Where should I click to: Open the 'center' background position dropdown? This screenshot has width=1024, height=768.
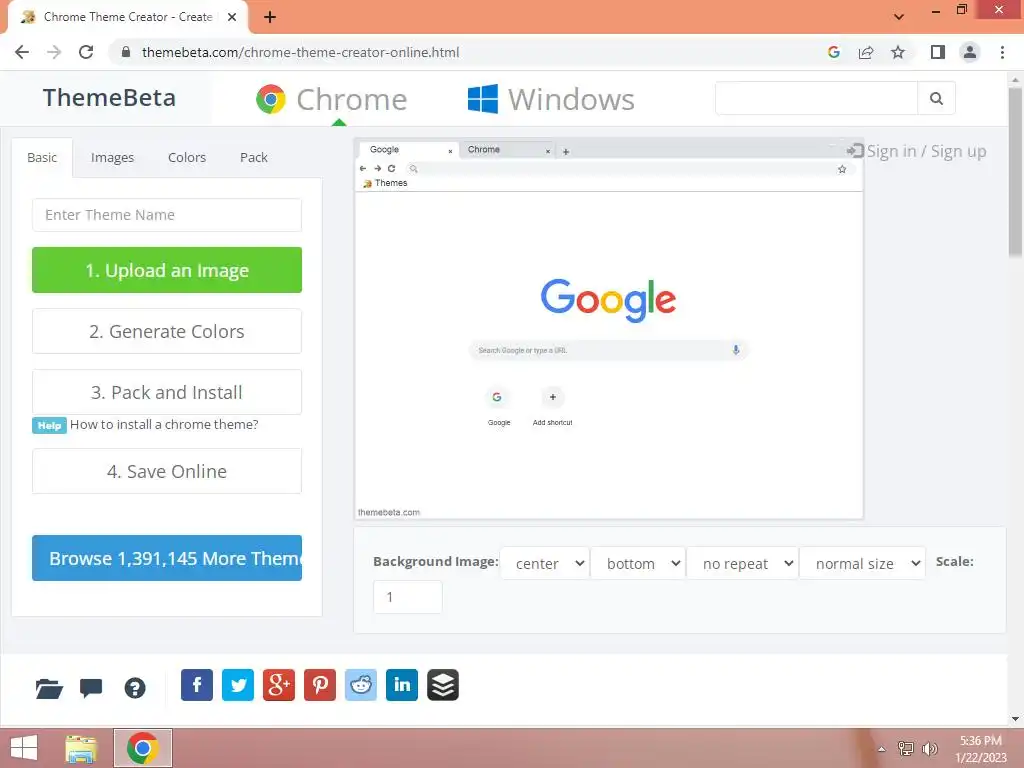(545, 563)
